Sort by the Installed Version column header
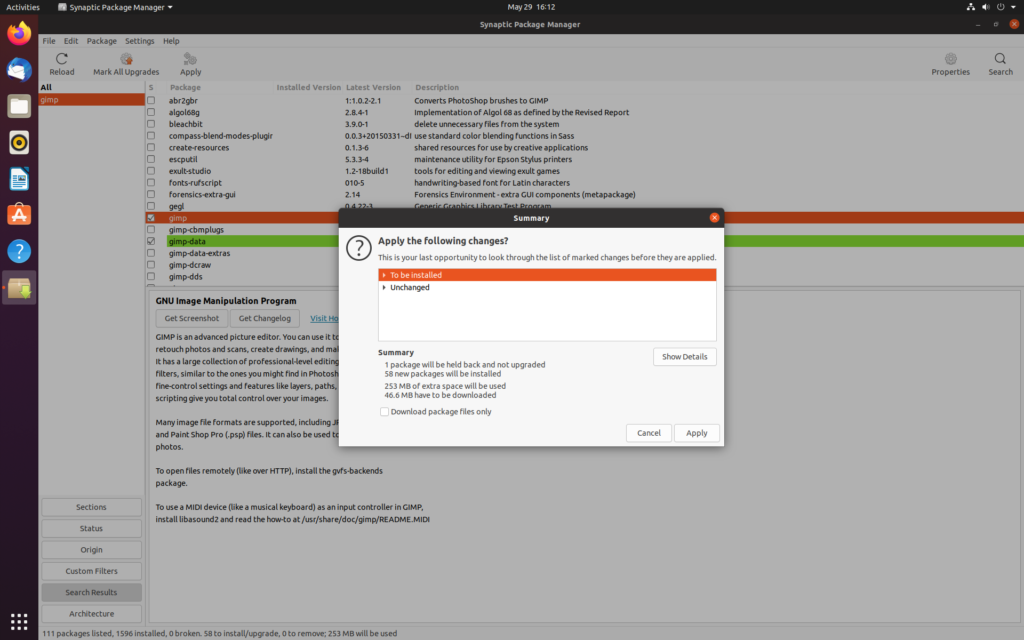Image resolution: width=1024 pixels, height=640 pixels. (308, 88)
